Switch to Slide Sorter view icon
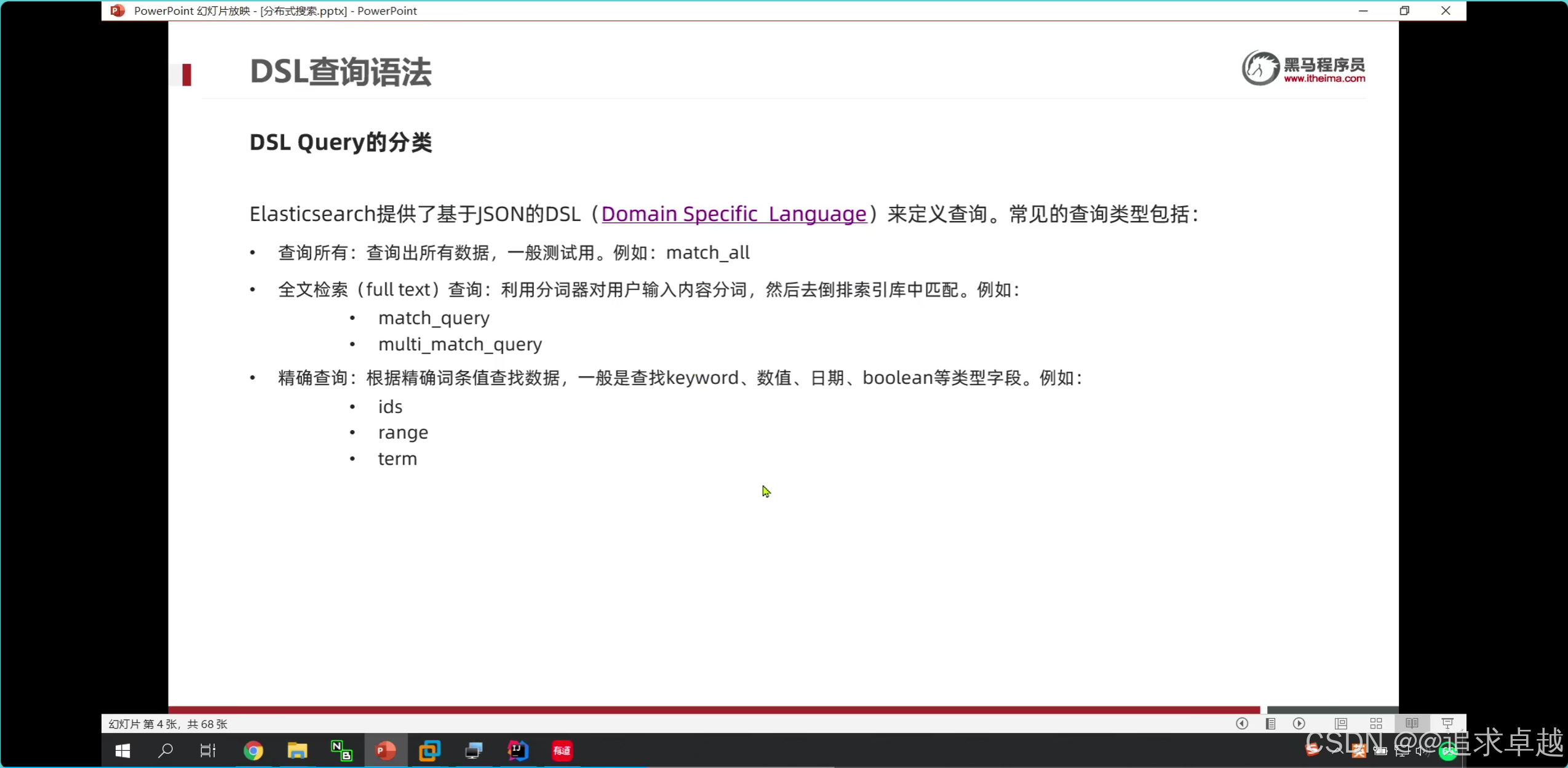This screenshot has height=768, width=1568. tap(1376, 724)
